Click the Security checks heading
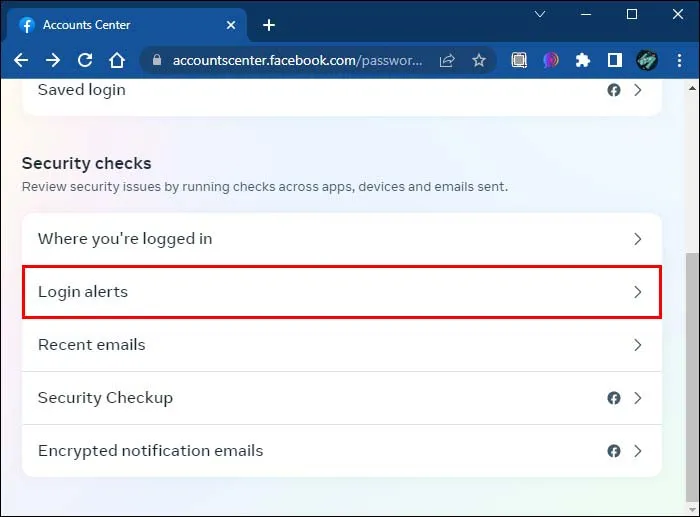700x517 pixels. coord(87,163)
